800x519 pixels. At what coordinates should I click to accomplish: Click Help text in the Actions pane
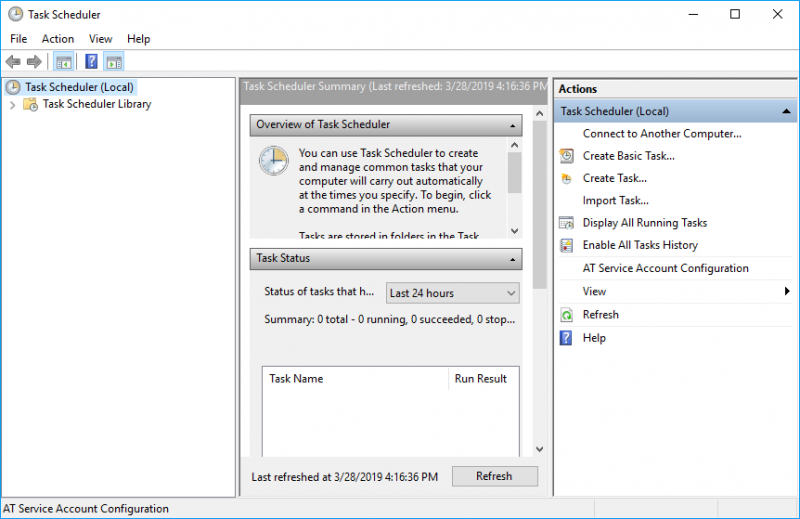(594, 338)
